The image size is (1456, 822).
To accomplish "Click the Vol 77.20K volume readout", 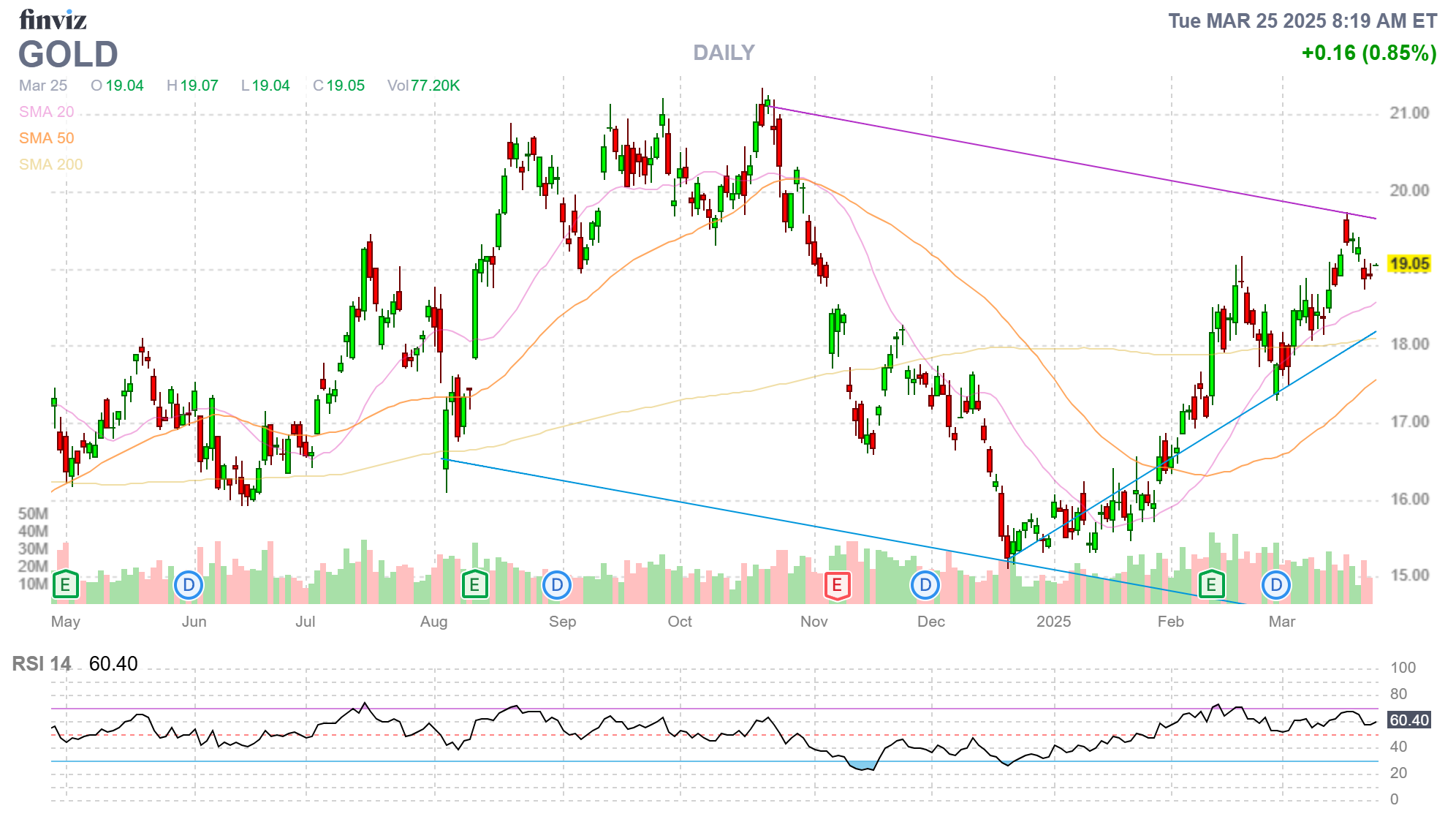I will (423, 86).
